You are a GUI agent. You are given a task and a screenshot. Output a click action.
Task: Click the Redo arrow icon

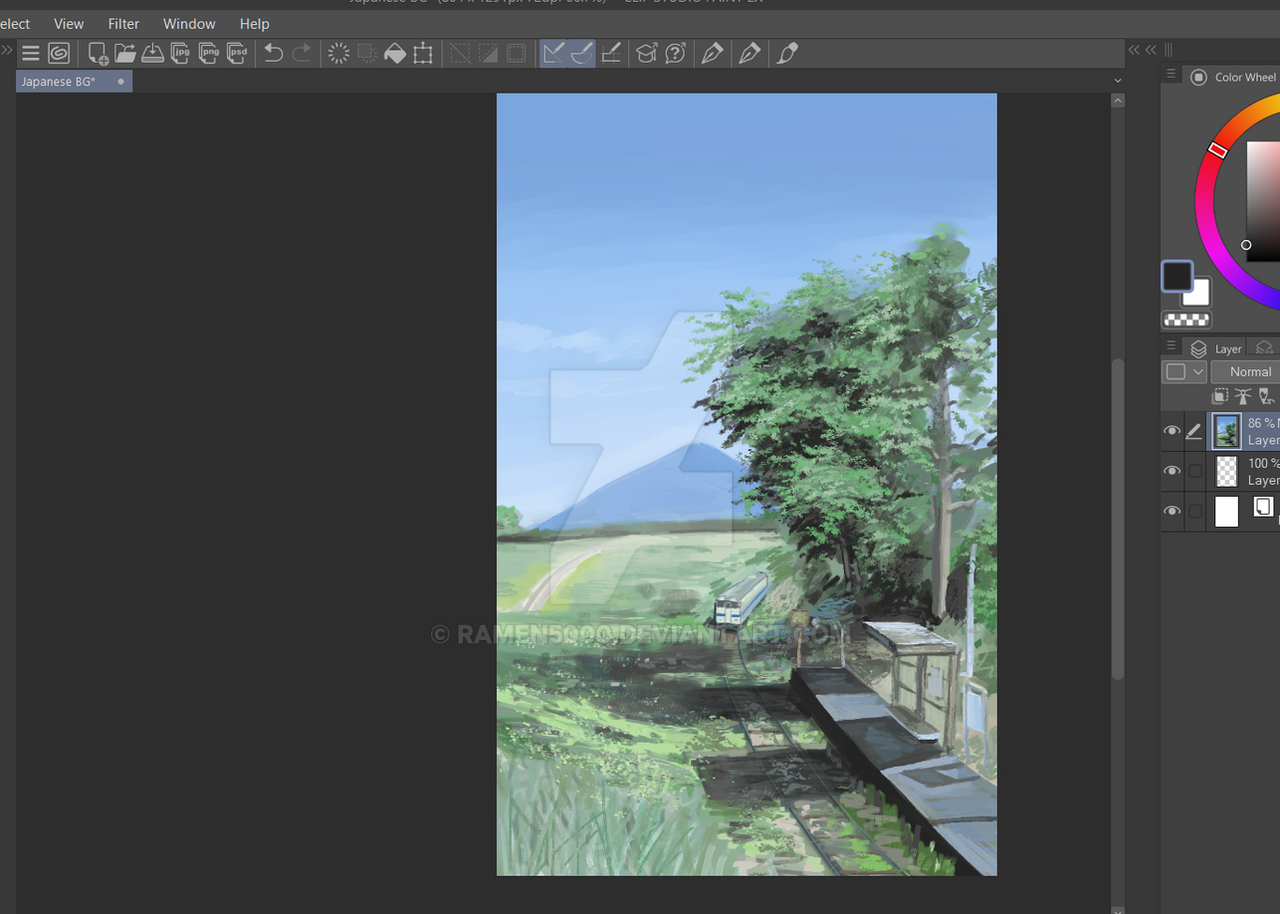(301, 54)
